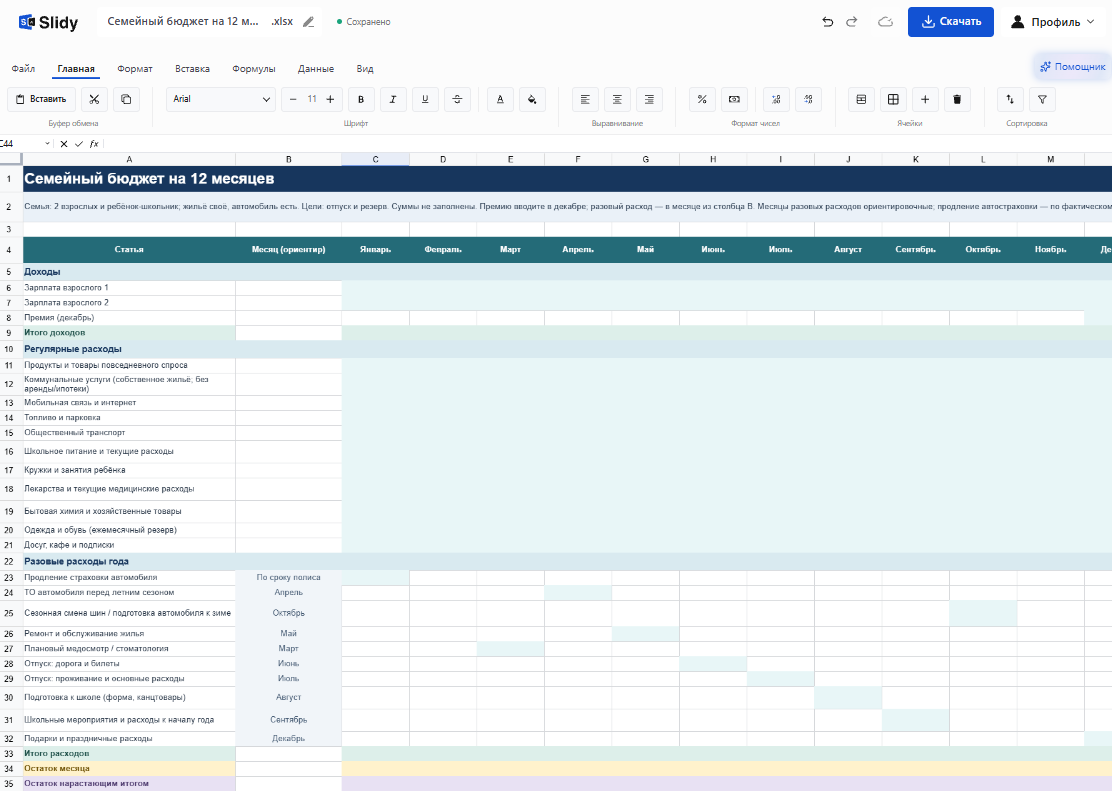Delete cells with the trash icon
Image resolution: width=1112 pixels, height=791 pixels.
[957, 99]
